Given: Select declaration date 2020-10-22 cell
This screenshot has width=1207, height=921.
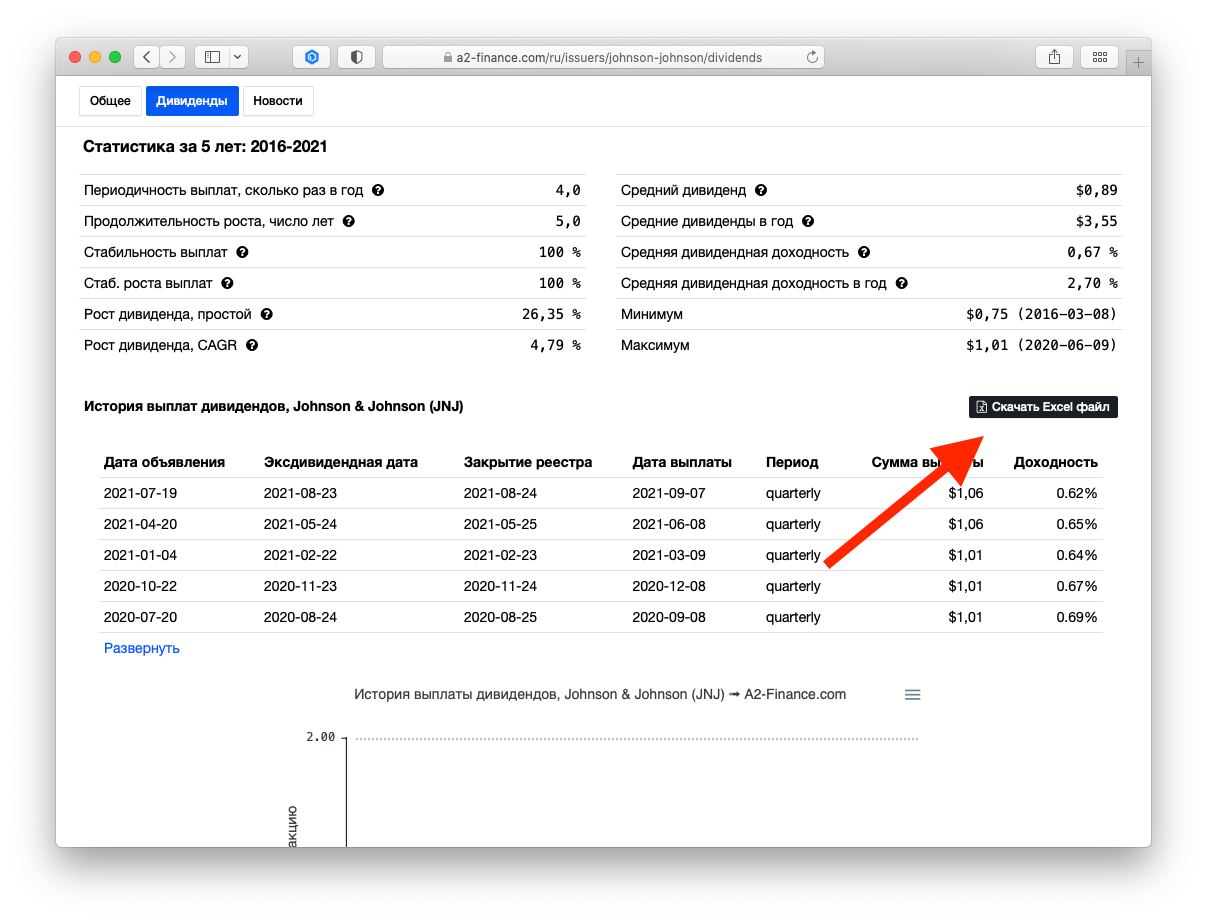Looking at the screenshot, I should (141, 586).
